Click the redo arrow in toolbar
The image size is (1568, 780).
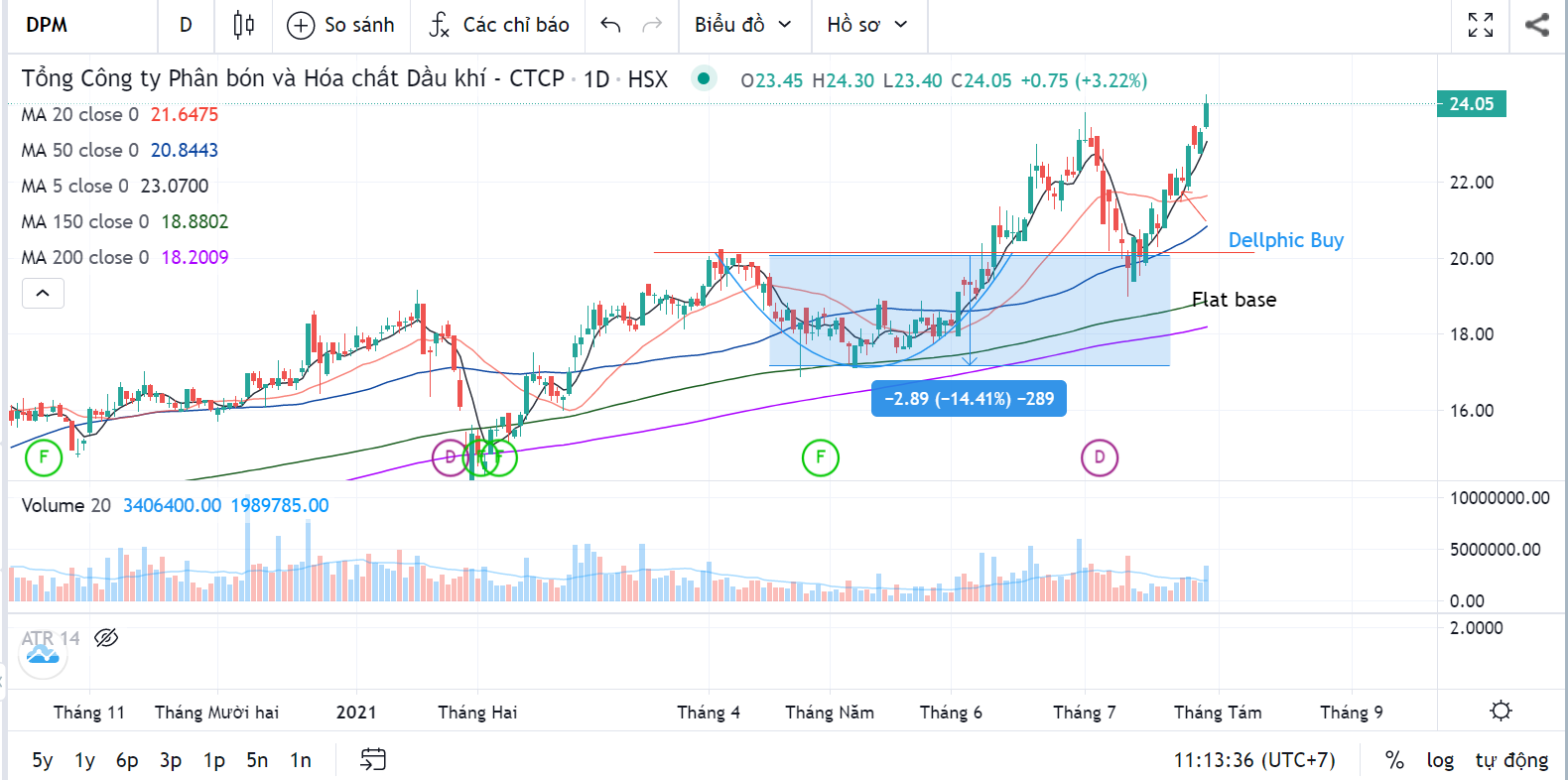pyautogui.click(x=652, y=25)
